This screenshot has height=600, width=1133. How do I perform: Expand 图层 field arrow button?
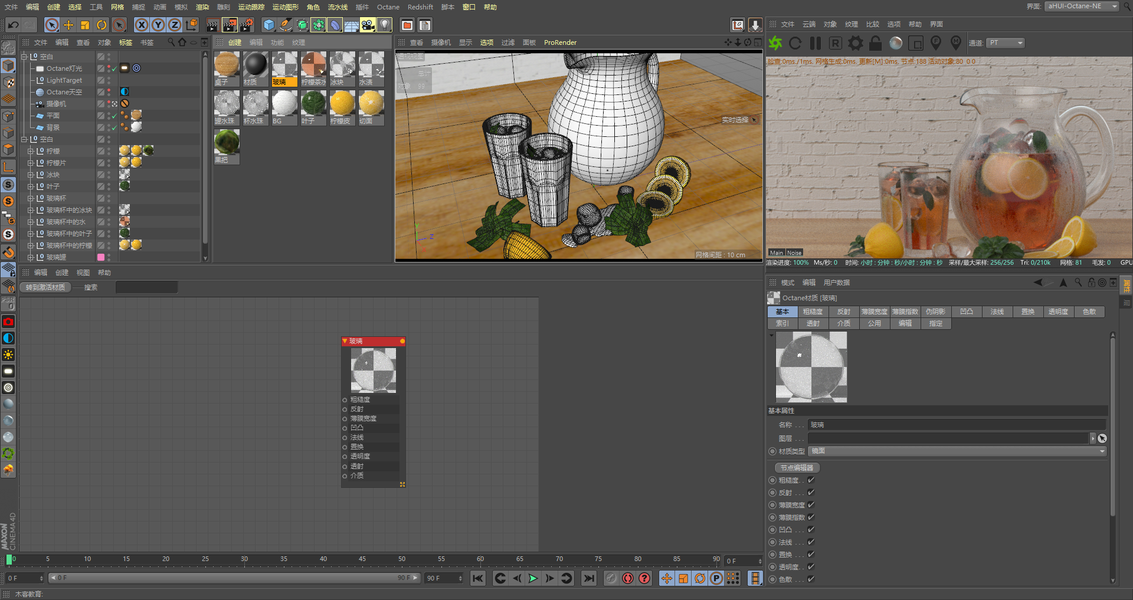pyautogui.click(x=1093, y=438)
